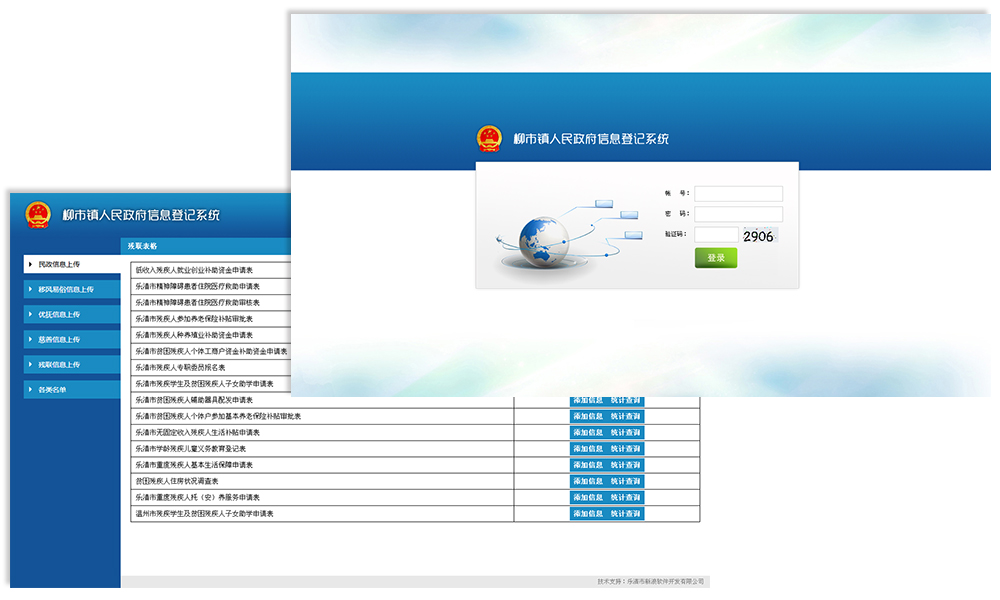Click the 乐清市联谊软件开发有限公司 footer credit
This screenshot has width=1000, height=600.
[x=665, y=581]
